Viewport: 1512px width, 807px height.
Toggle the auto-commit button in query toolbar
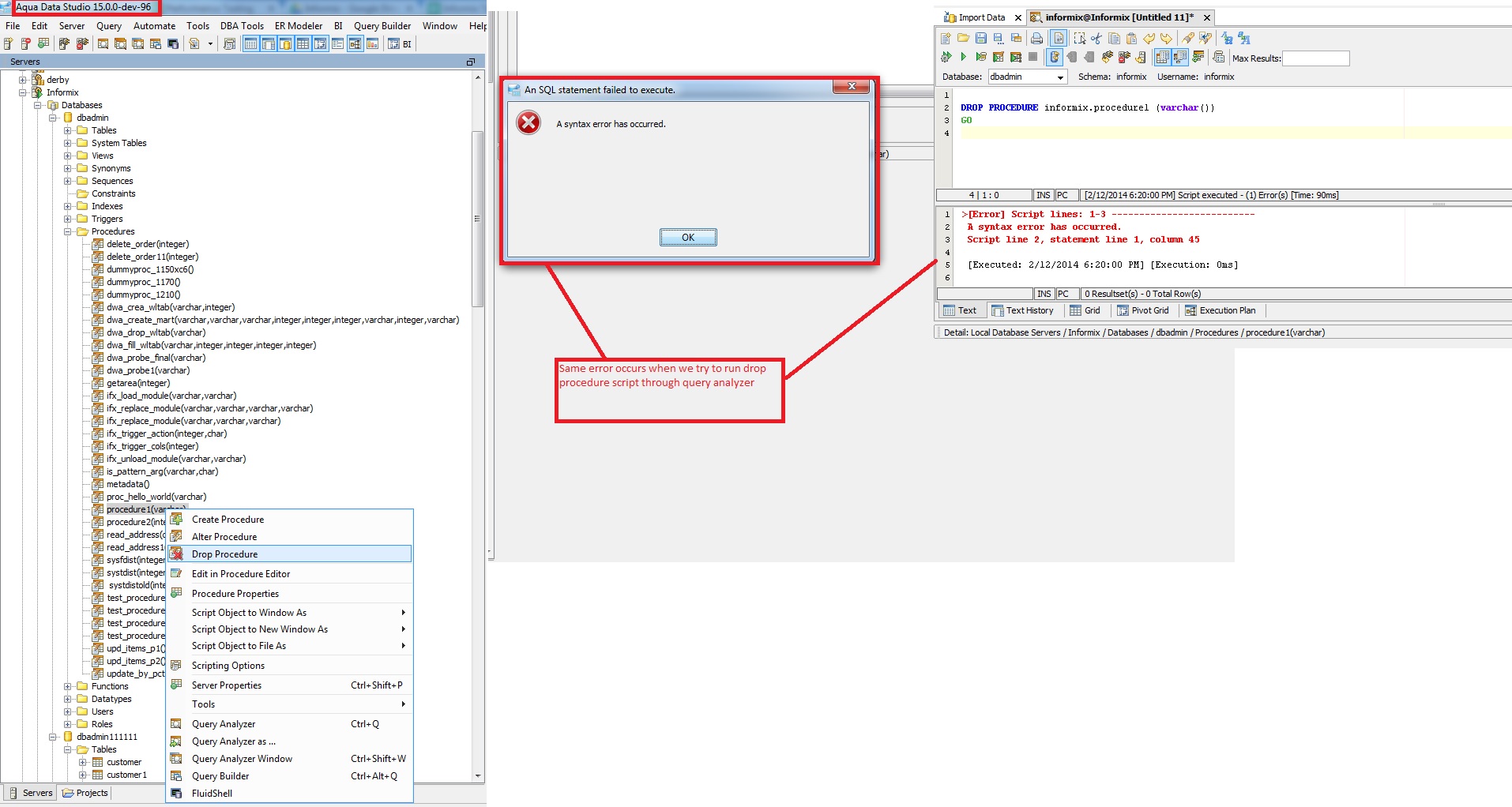1054,57
